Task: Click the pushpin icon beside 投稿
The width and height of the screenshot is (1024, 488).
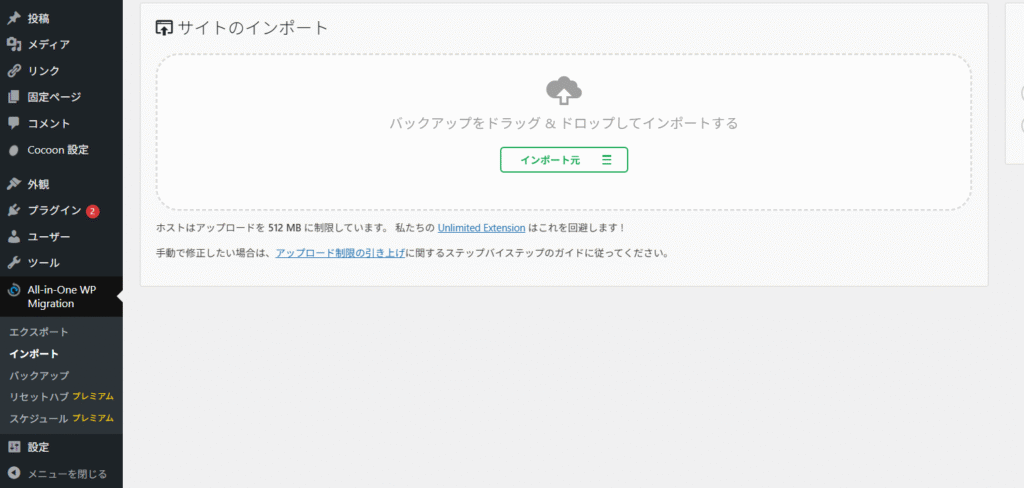Action: point(14,18)
